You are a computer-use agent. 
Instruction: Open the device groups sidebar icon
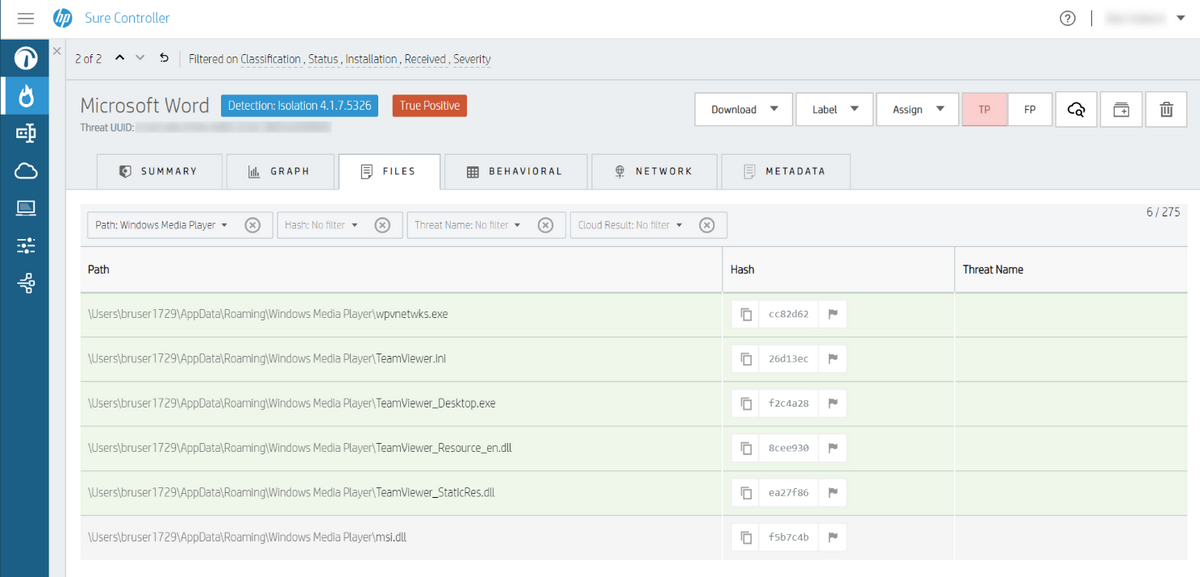pyautogui.click(x=26, y=133)
